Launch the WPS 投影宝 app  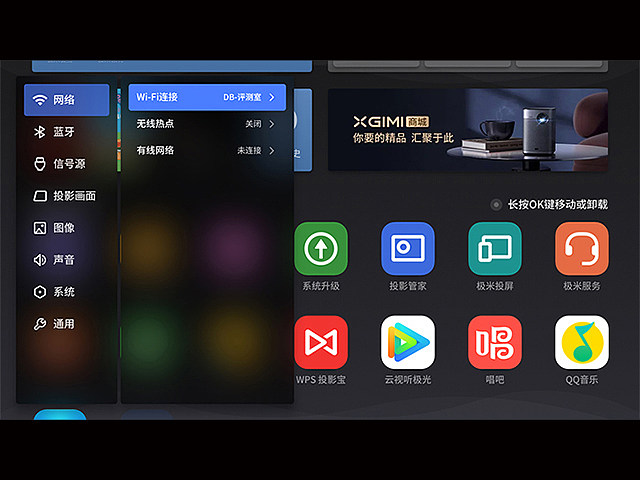pos(321,342)
